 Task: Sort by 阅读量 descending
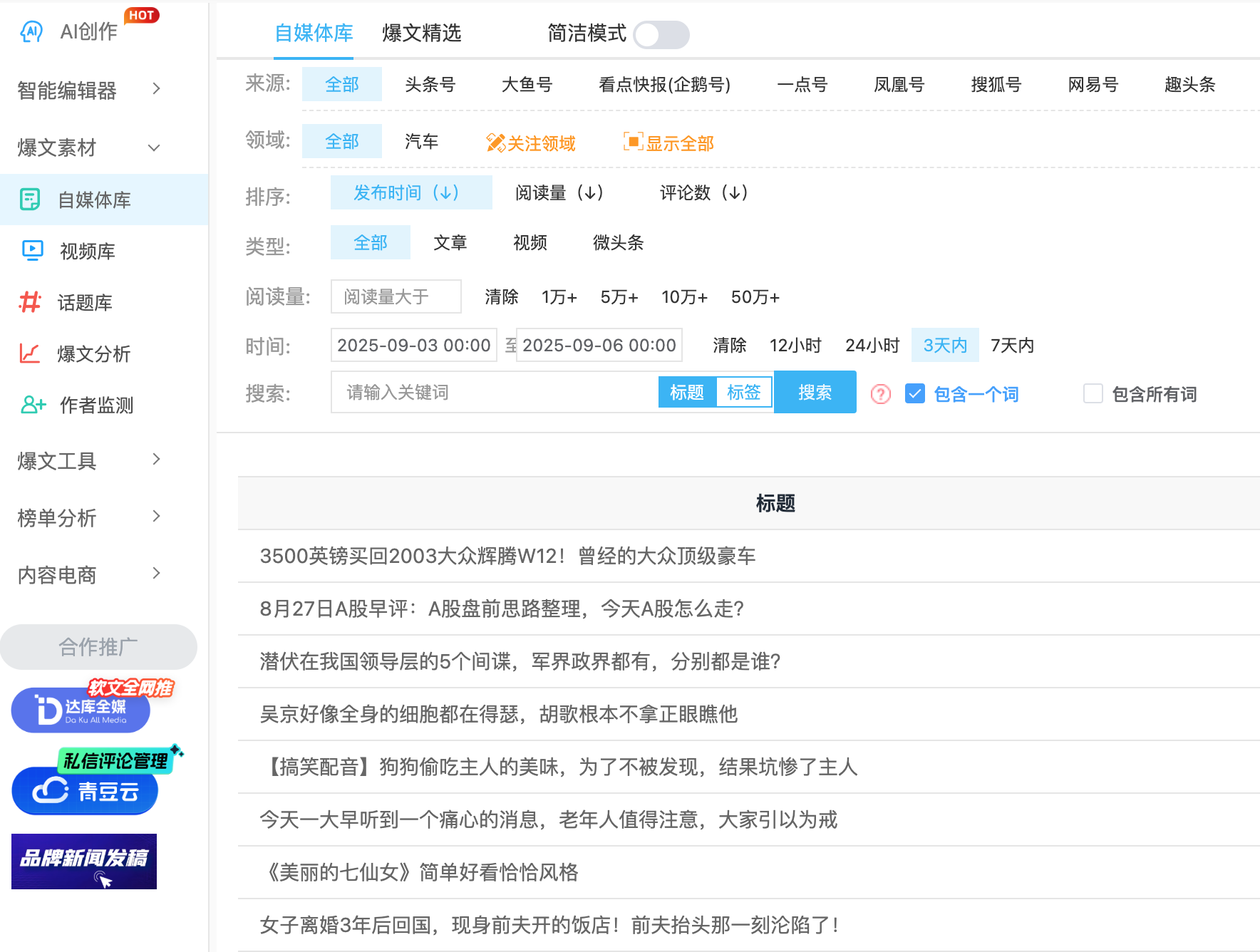[x=560, y=192]
